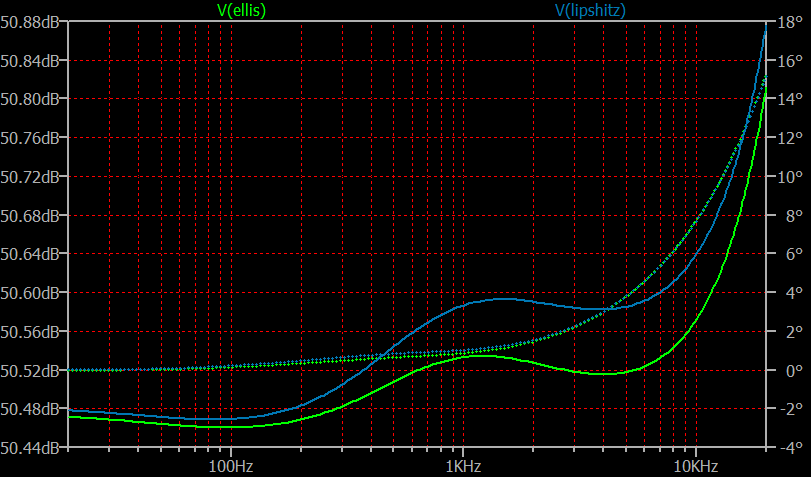Select the V(lipshitz) trace label
This screenshot has height=477, width=812.
[590, 10]
